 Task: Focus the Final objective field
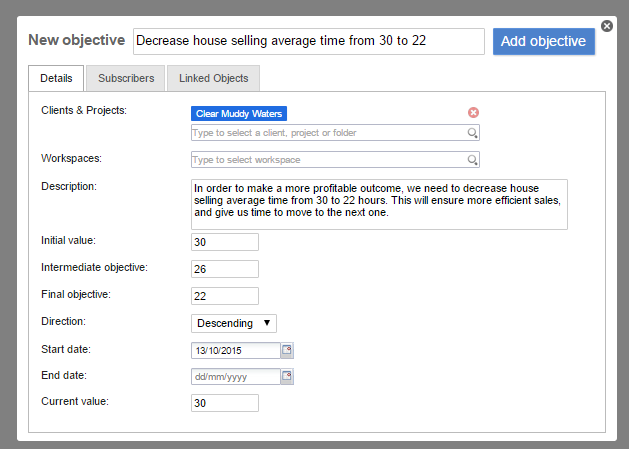[x=224, y=296]
